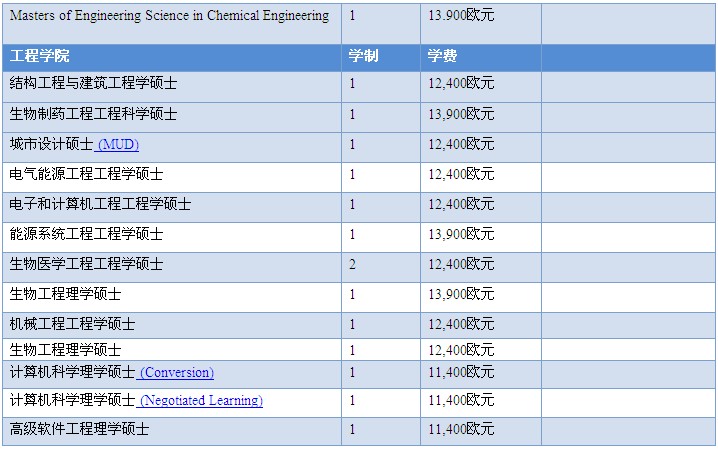Click the 学制 value 2 for 生物医学工程
The width and height of the screenshot is (718, 450).
352,265
